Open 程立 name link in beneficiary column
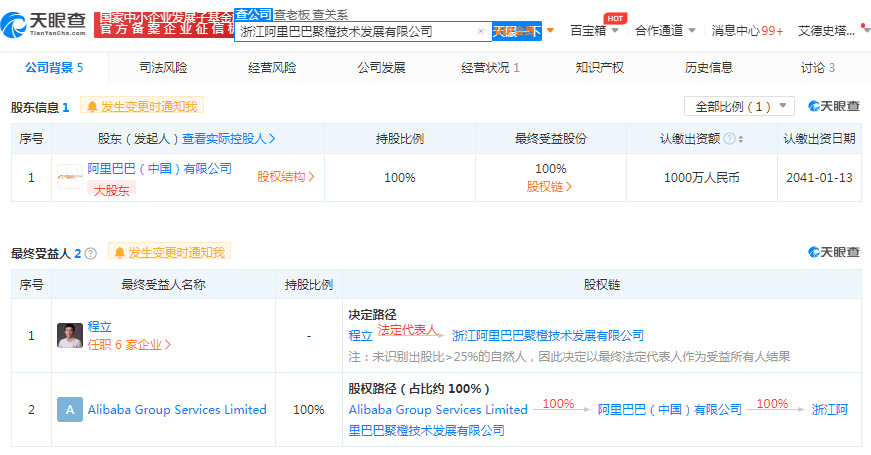 99,327
